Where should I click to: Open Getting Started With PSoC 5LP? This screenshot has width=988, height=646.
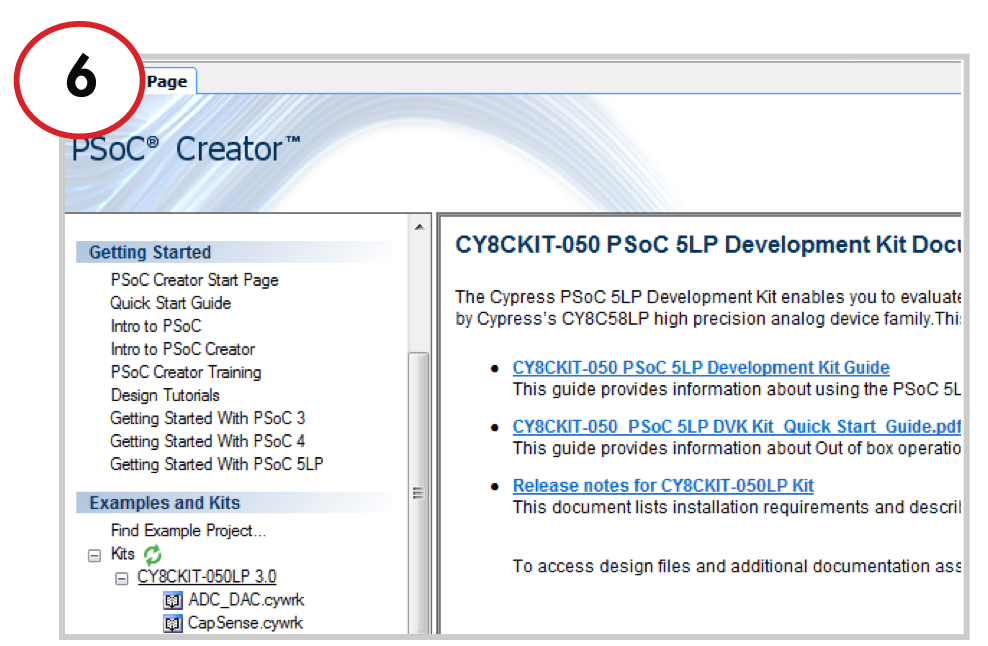pyautogui.click(x=217, y=464)
